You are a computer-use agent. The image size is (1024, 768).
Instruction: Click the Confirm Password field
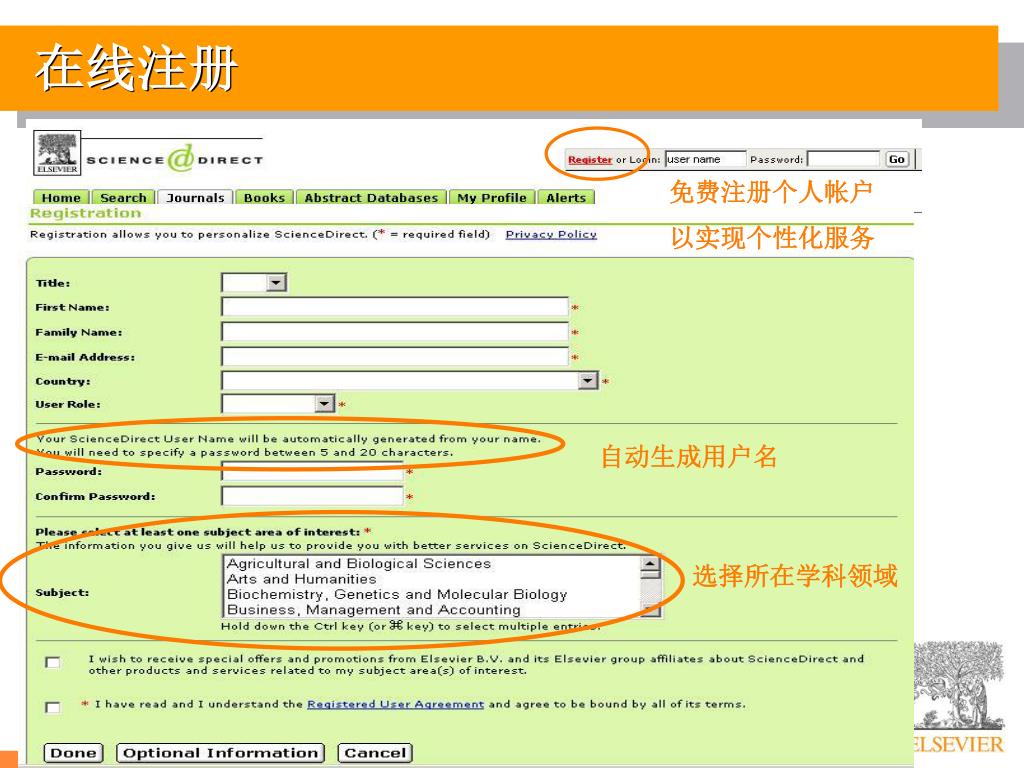pos(312,496)
